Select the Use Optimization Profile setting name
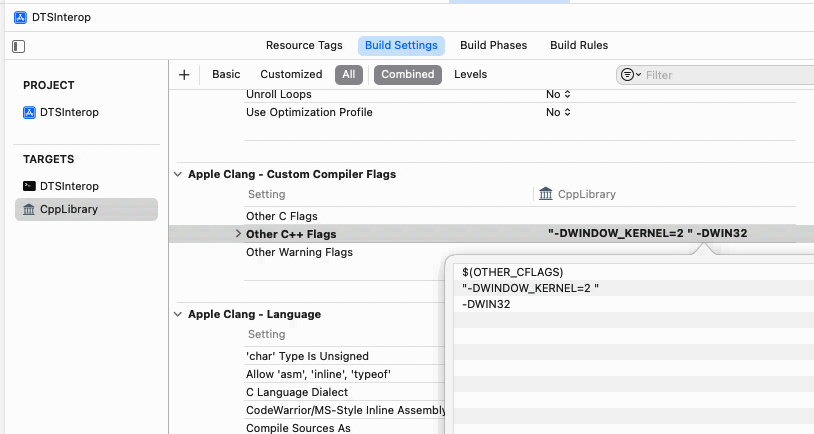The height and width of the screenshot is (434, 814). tap(309, 112)
